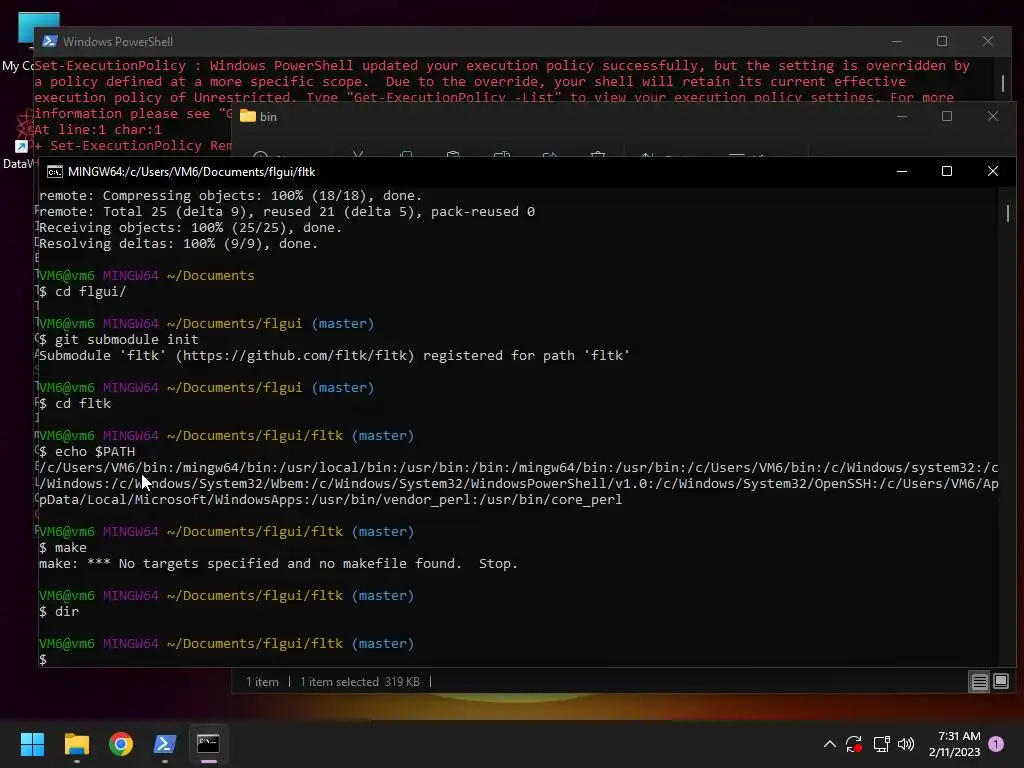
Task: Maximize the bin Explorer window
Action: click(947, 116)
